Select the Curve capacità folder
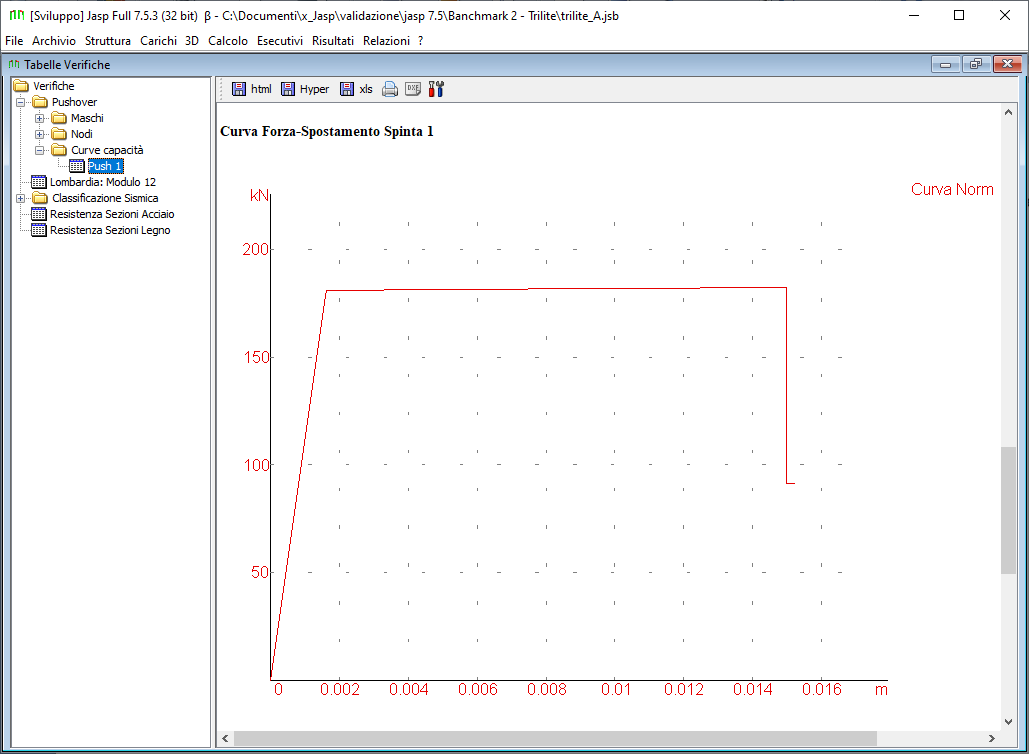The height and width of the screenshot is (754, 1029). (97, 150)
